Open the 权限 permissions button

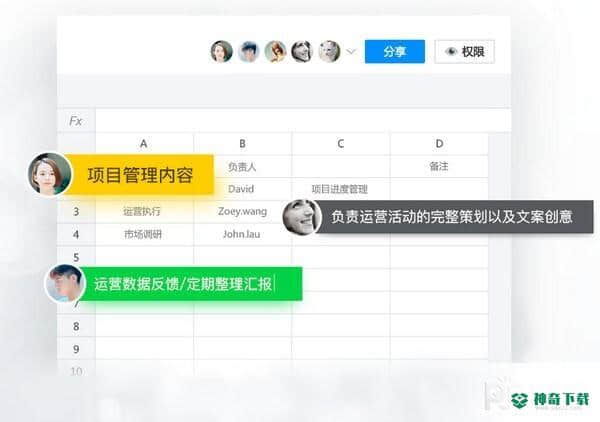pyautogui.click(x=465, y=51)
